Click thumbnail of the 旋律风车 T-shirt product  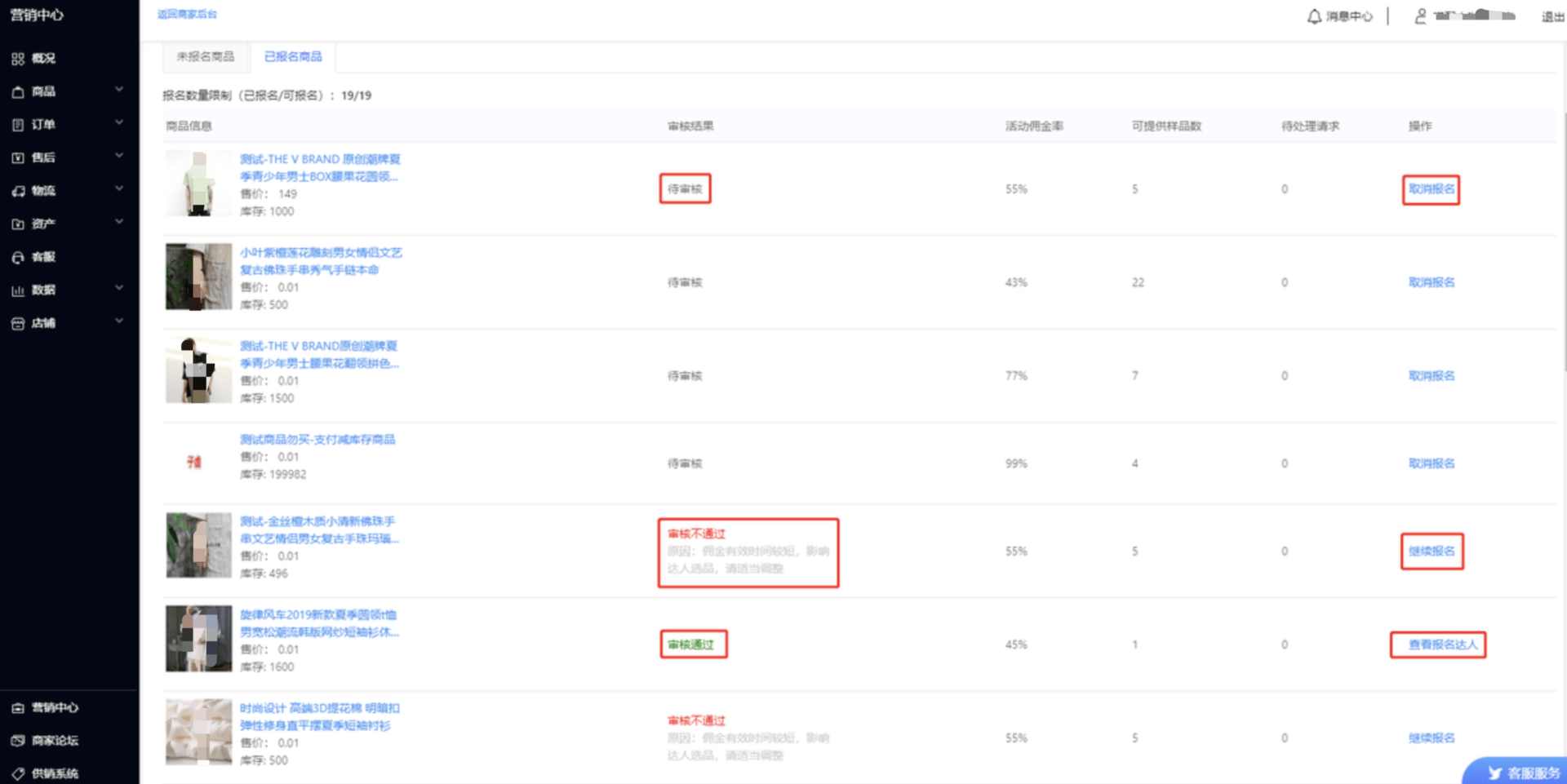click(198, 639)
